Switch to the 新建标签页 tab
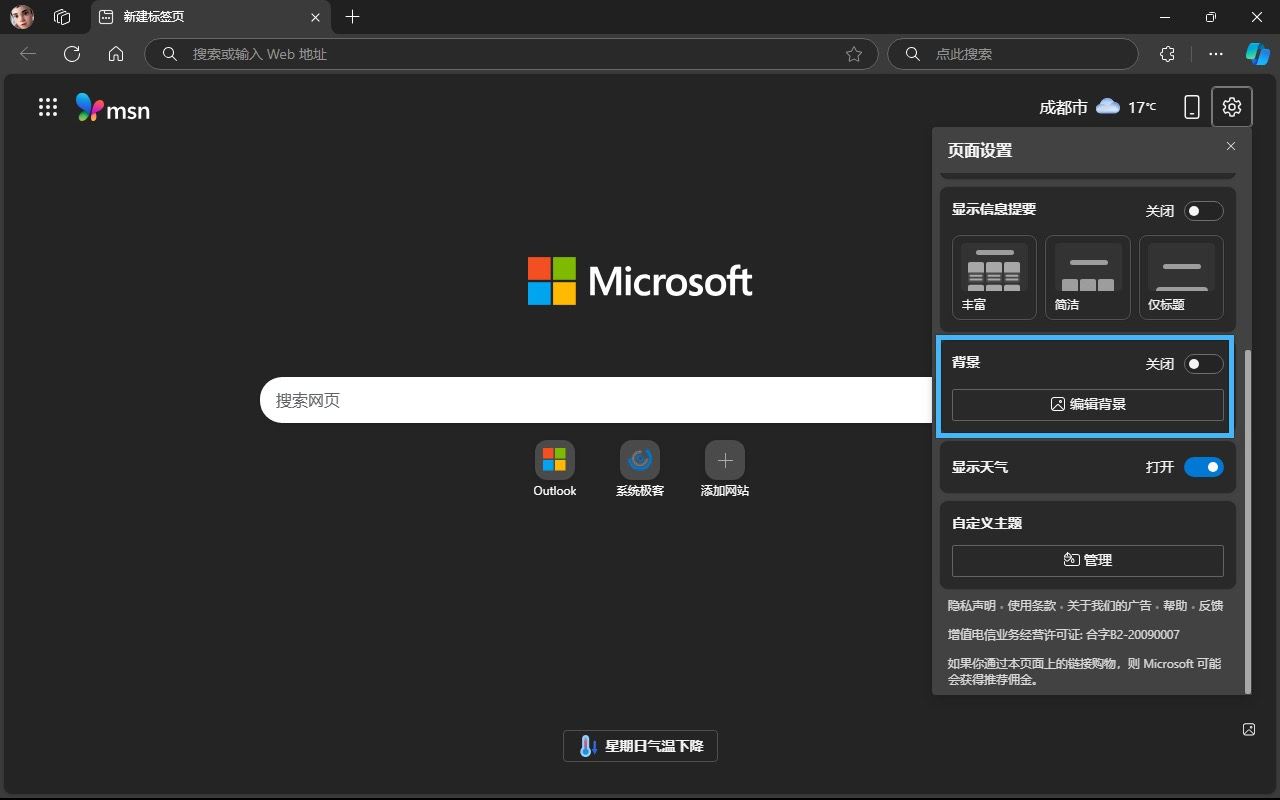The image size is (1280, 800). tap(211, 17)
